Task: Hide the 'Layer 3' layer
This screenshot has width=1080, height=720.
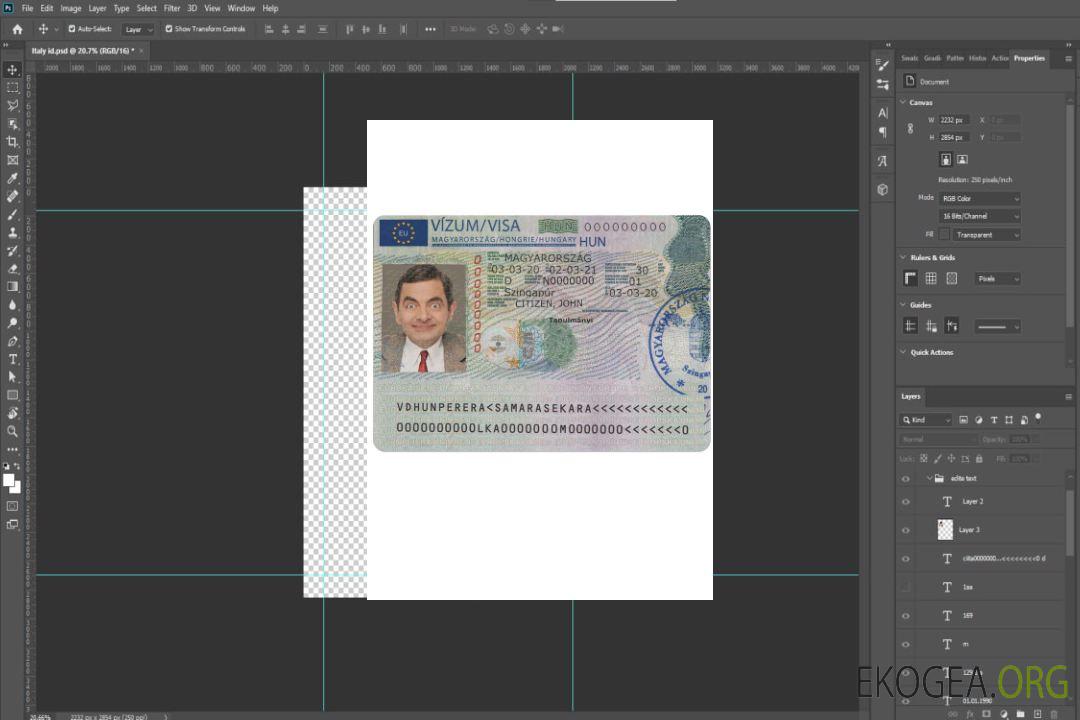Action: tap(906, 531)
